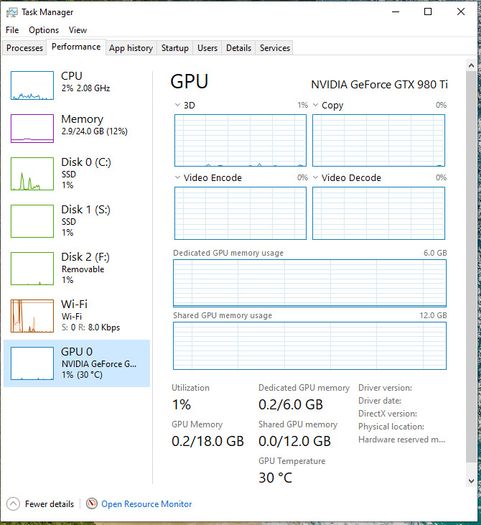Click the Driver version label
The height and width of the screenshot is (525, 481).
tap(385, 388)
